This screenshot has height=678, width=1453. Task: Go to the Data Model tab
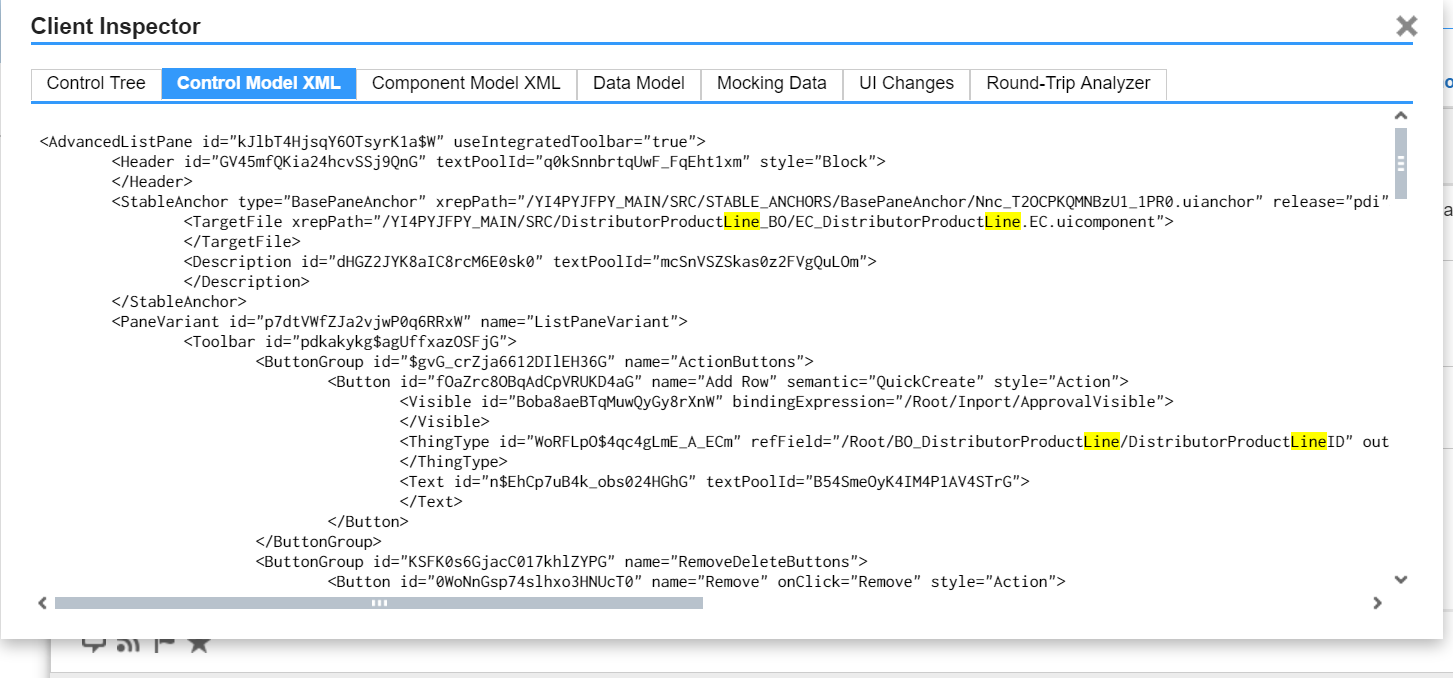click(639, 84)
